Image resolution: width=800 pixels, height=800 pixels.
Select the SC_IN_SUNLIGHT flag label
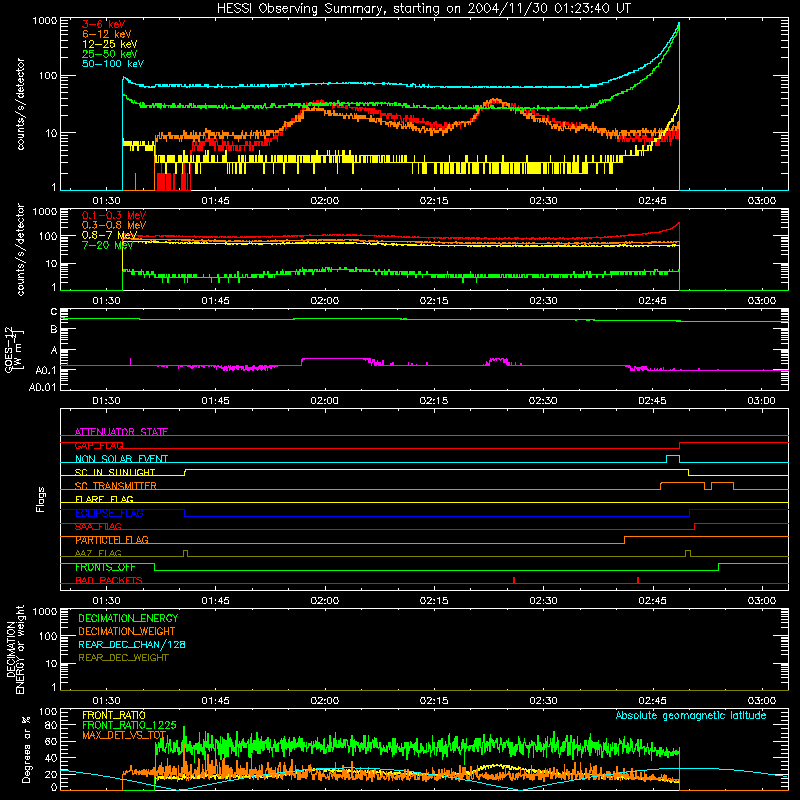[115, 472]
